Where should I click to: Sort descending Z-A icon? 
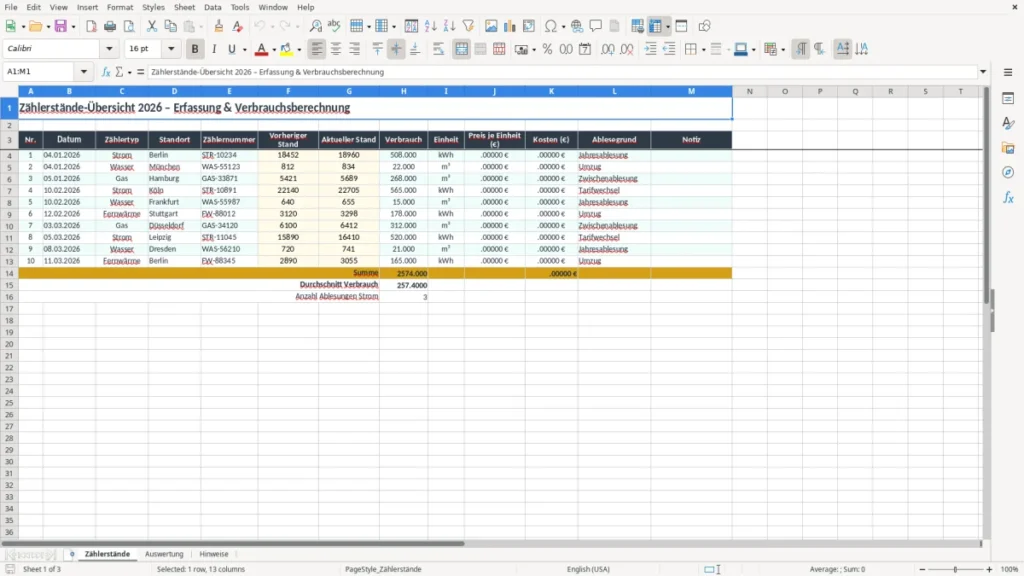click(x=449, y=26)
